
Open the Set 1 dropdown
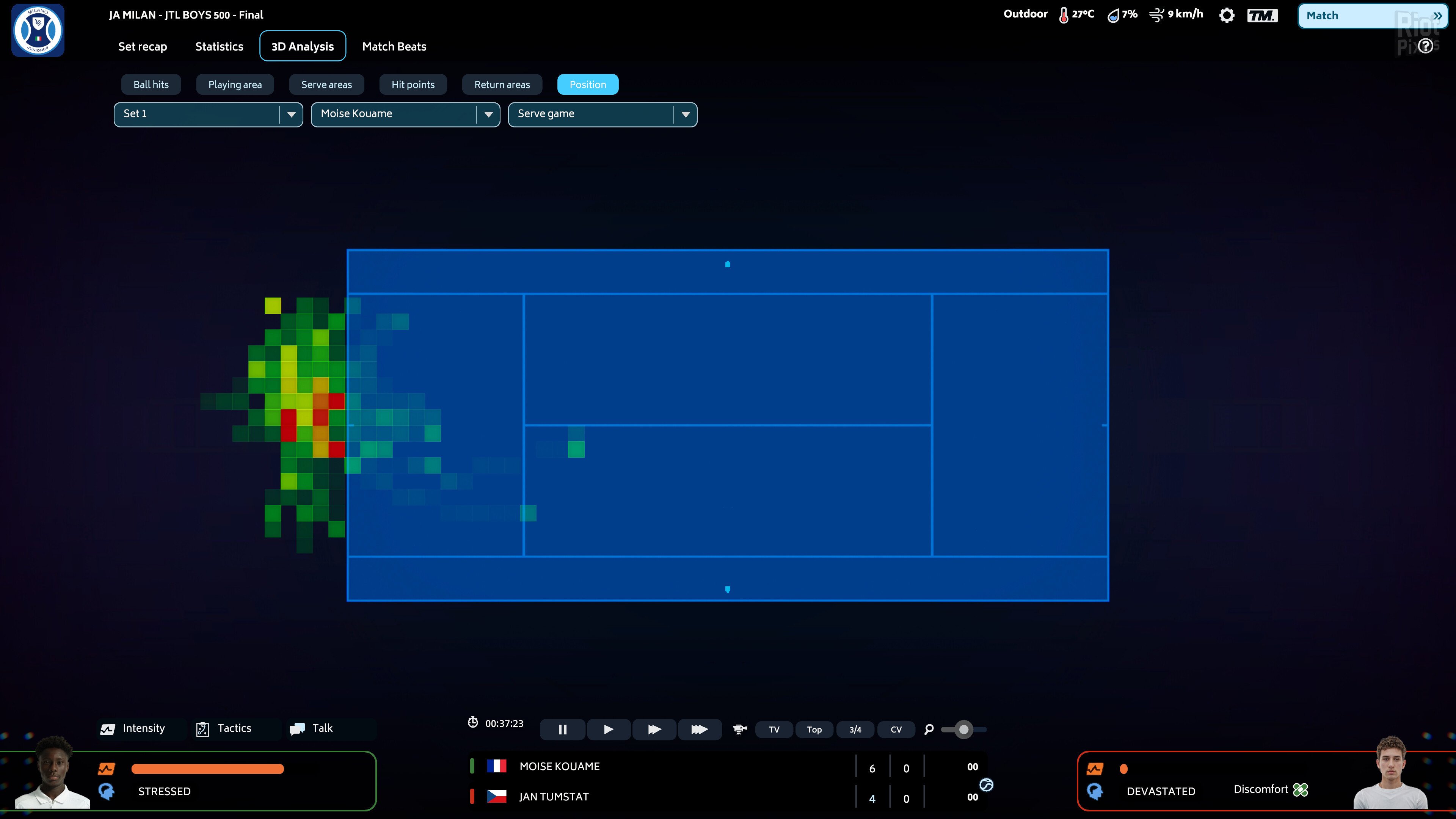(x=207, y=114)
